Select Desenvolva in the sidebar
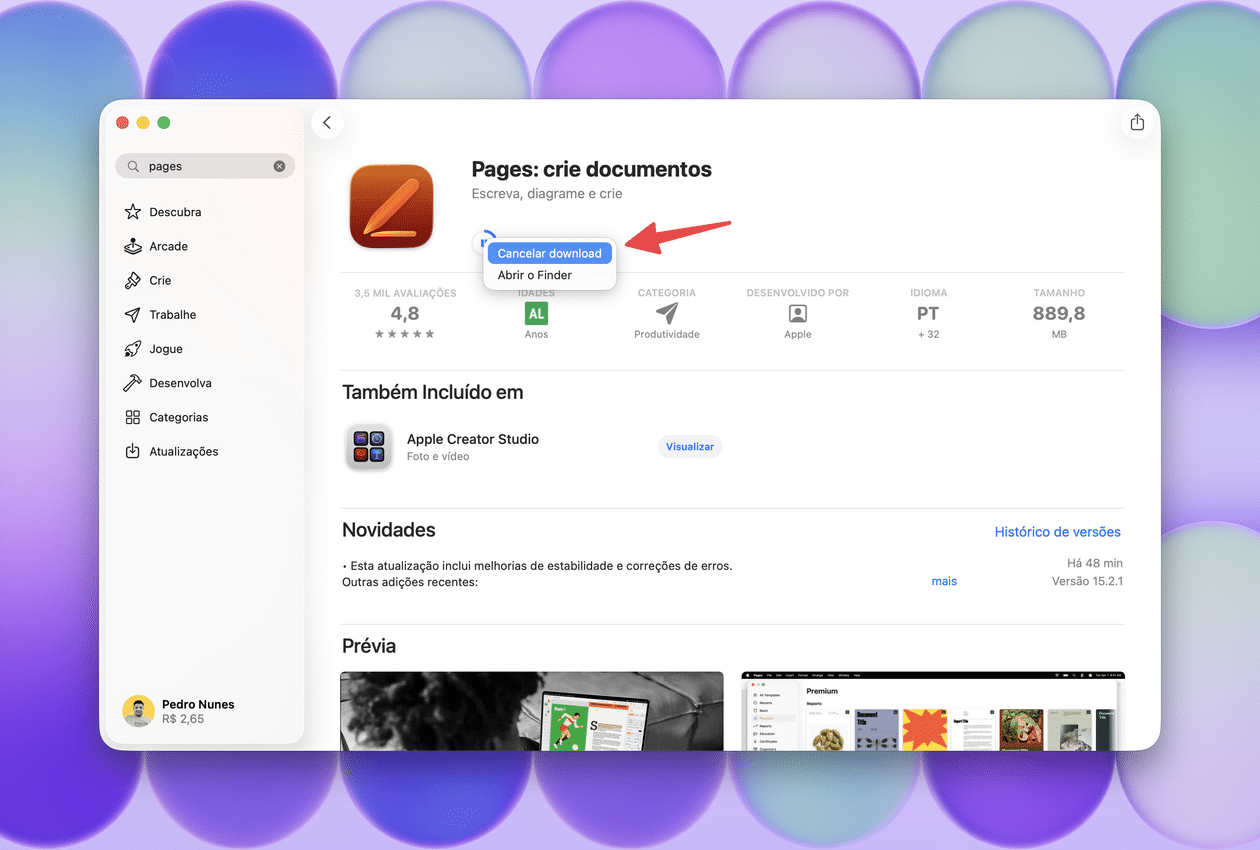Screen dimensions: 1260x850 (x=180, y=383)
